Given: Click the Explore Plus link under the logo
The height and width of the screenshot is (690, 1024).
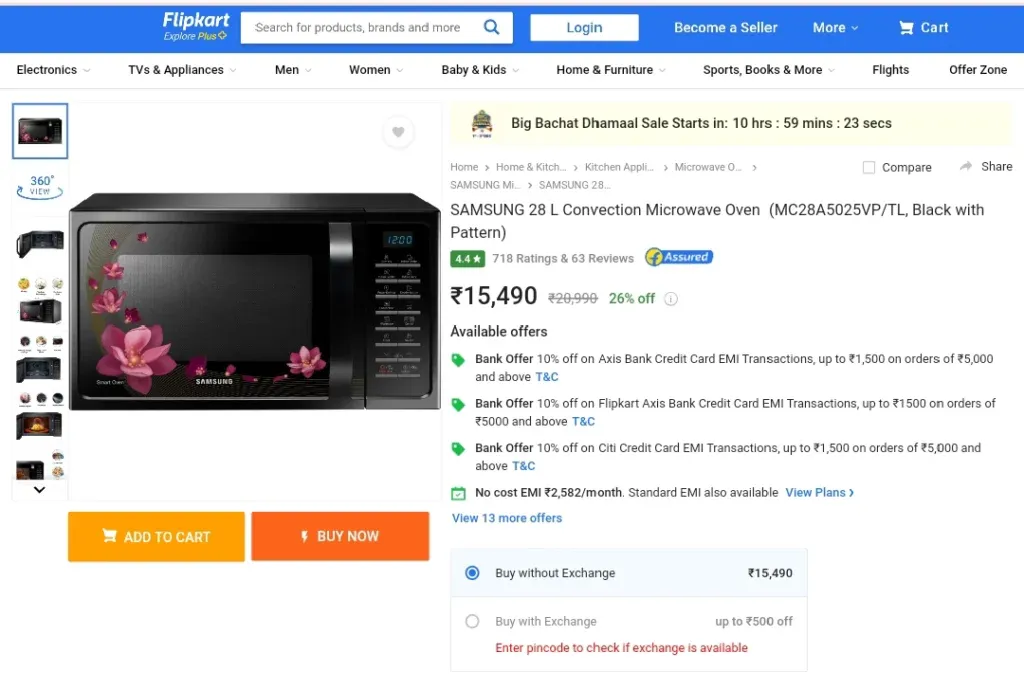Looking at the screenshot, I should 195,36.
